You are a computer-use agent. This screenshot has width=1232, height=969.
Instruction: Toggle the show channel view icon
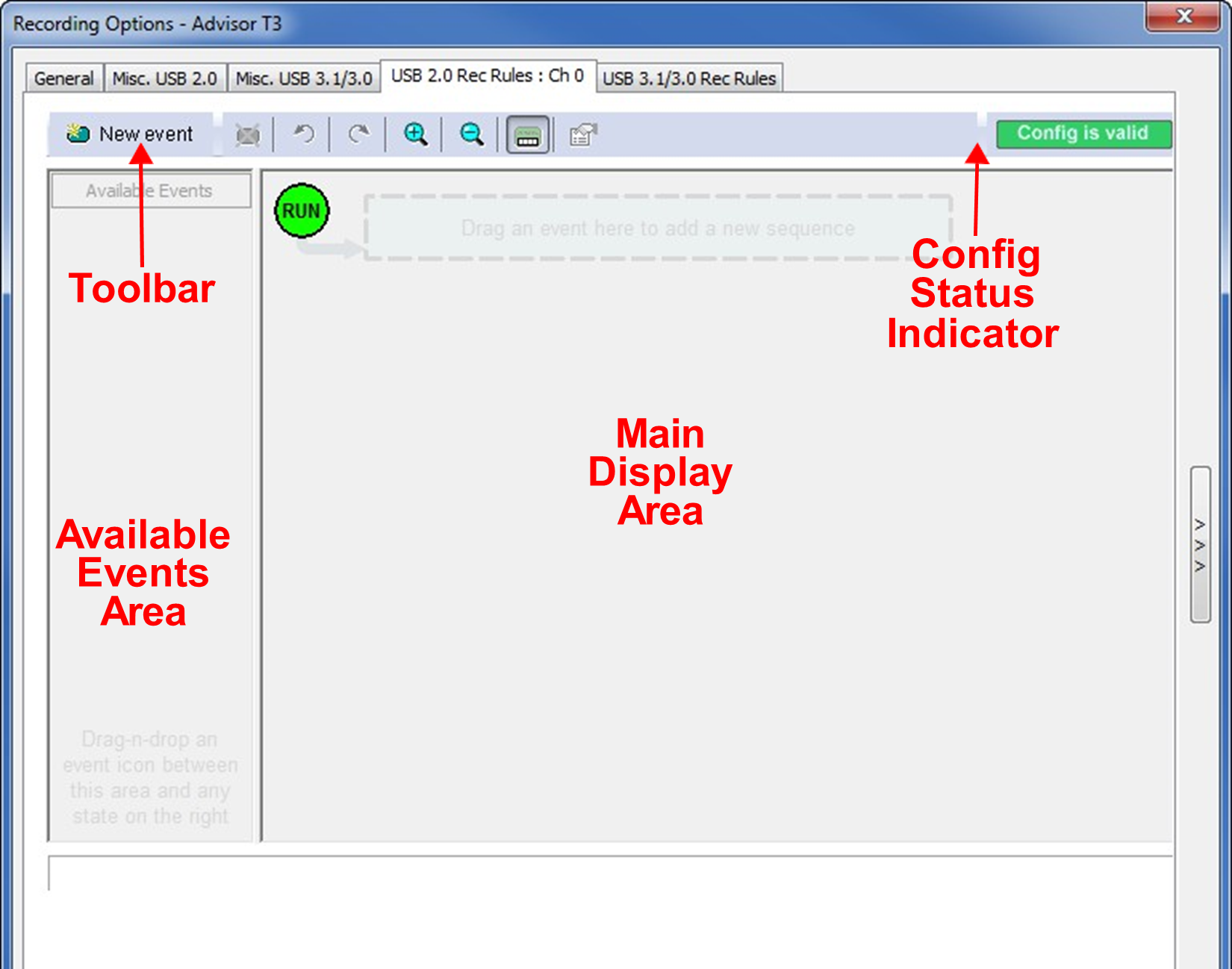coord(528,135)
